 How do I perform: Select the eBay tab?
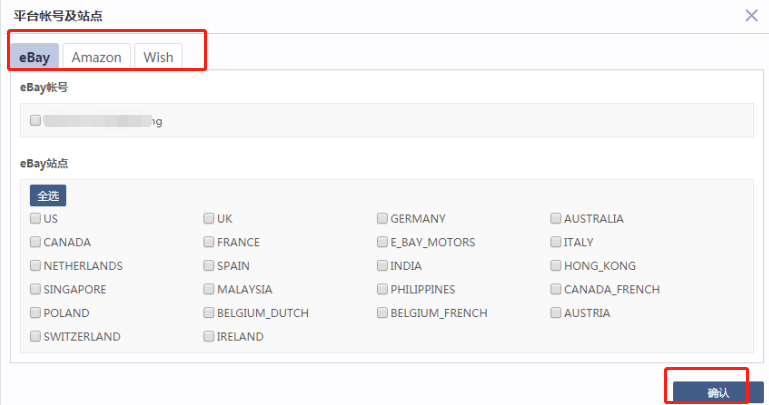click(x=34, y=56)
